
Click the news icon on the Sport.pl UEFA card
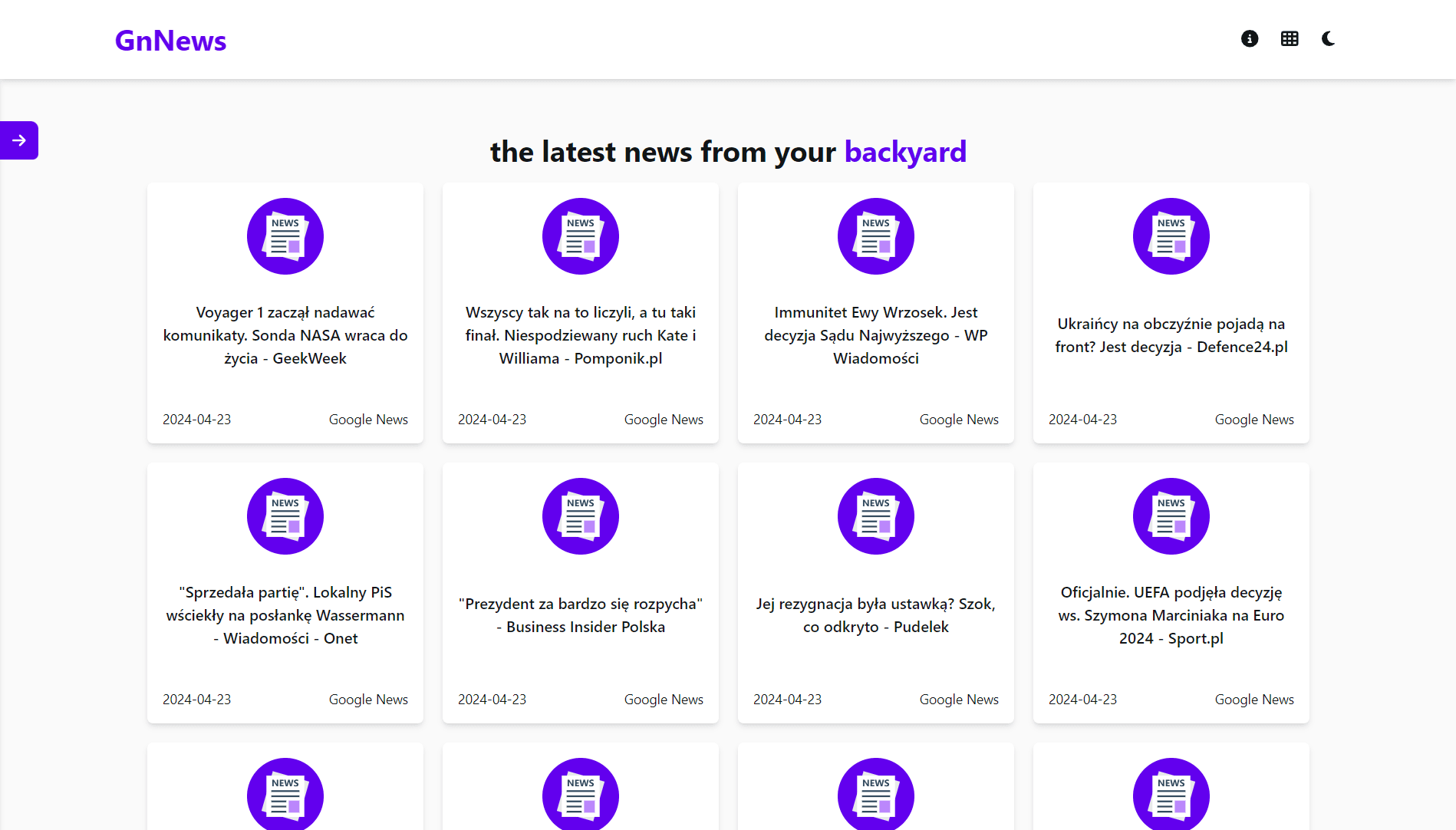pos(1171,516)
